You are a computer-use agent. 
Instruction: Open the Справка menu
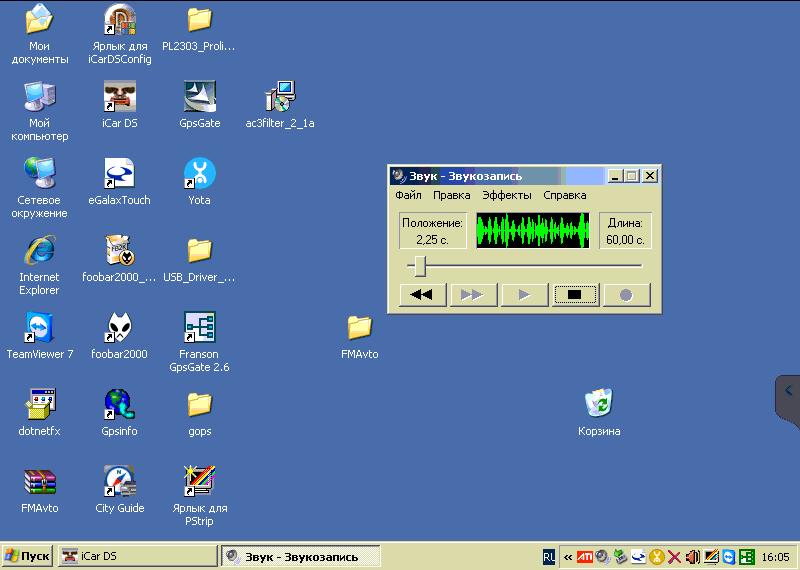[564, 195]
